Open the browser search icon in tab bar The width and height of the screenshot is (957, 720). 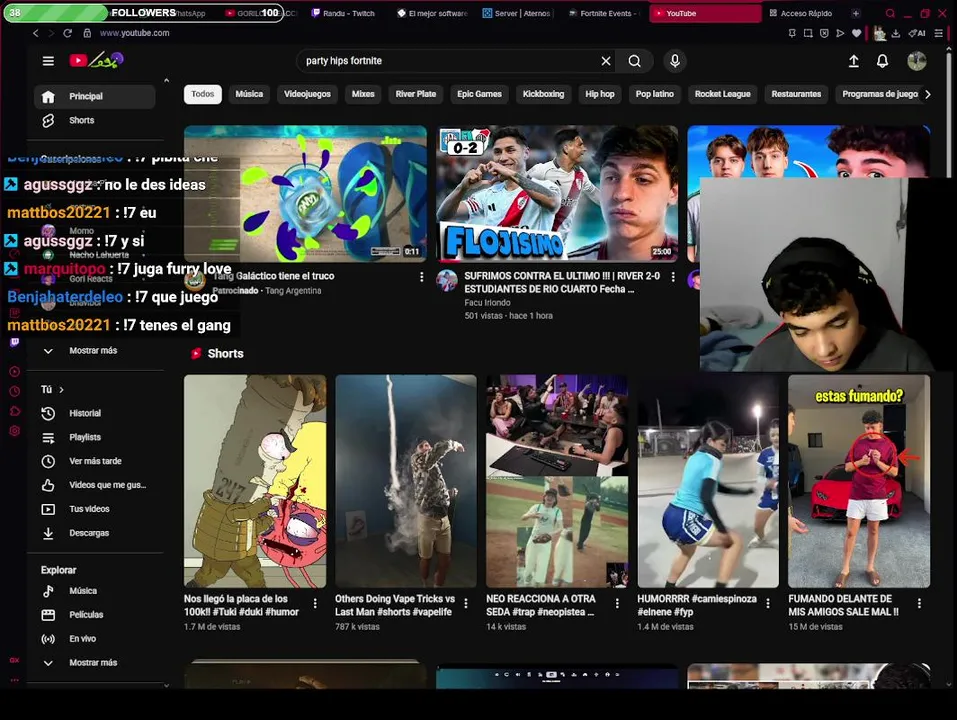point(890,13)
